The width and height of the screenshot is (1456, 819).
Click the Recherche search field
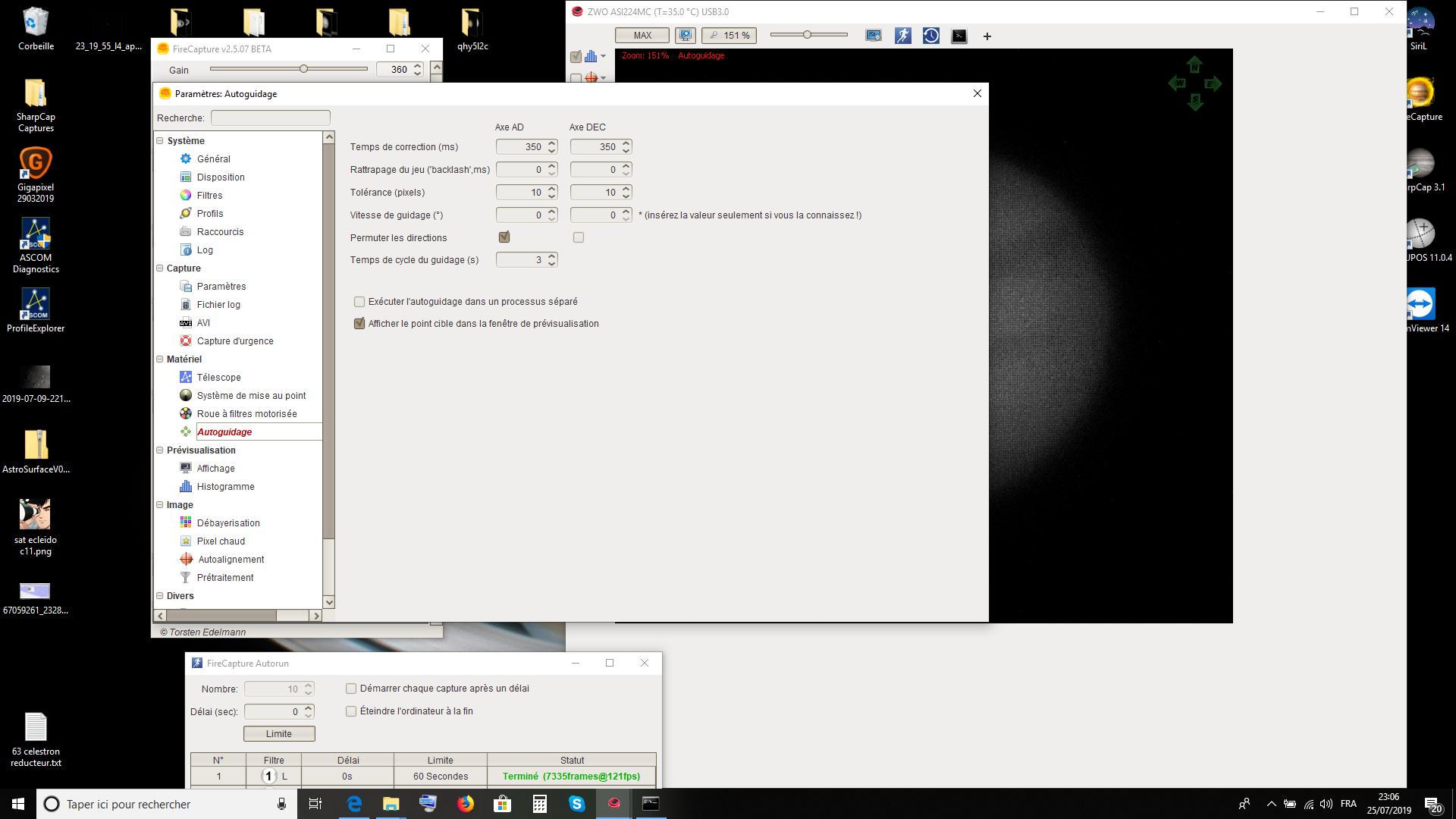[x=270, y=118]
